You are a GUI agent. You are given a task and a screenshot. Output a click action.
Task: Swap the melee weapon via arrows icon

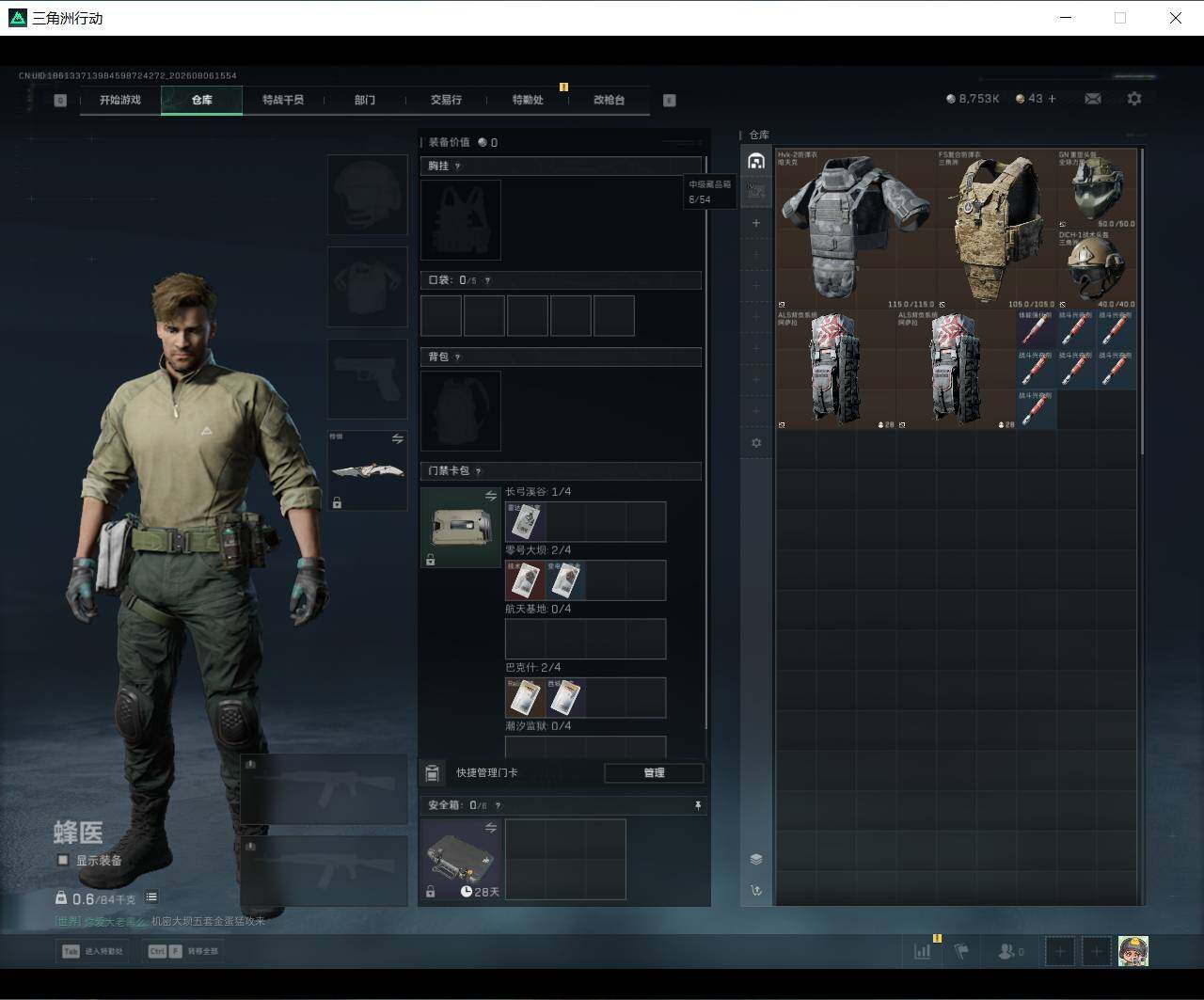coord(397,439)
